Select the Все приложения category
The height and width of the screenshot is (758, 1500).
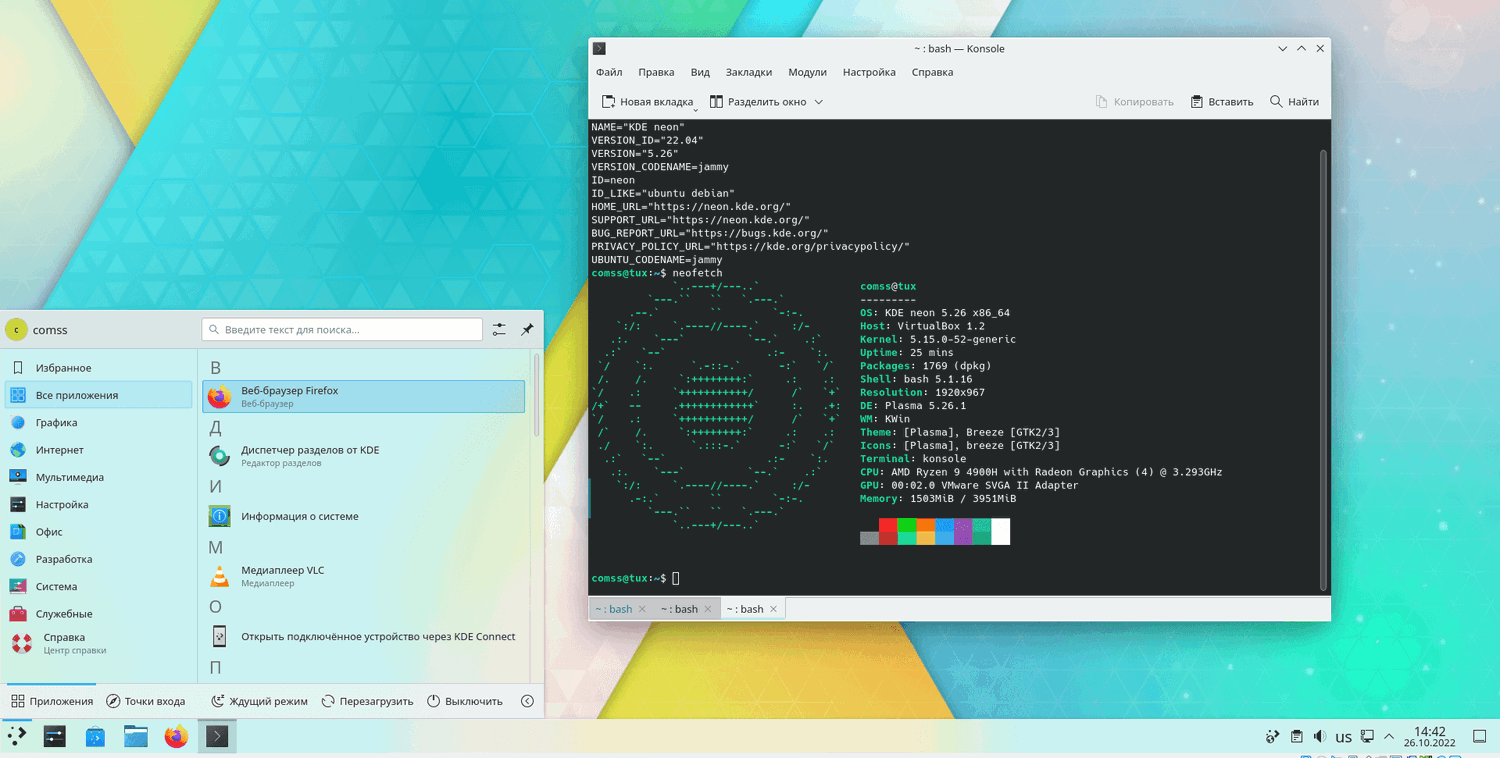tap(98, 395)
